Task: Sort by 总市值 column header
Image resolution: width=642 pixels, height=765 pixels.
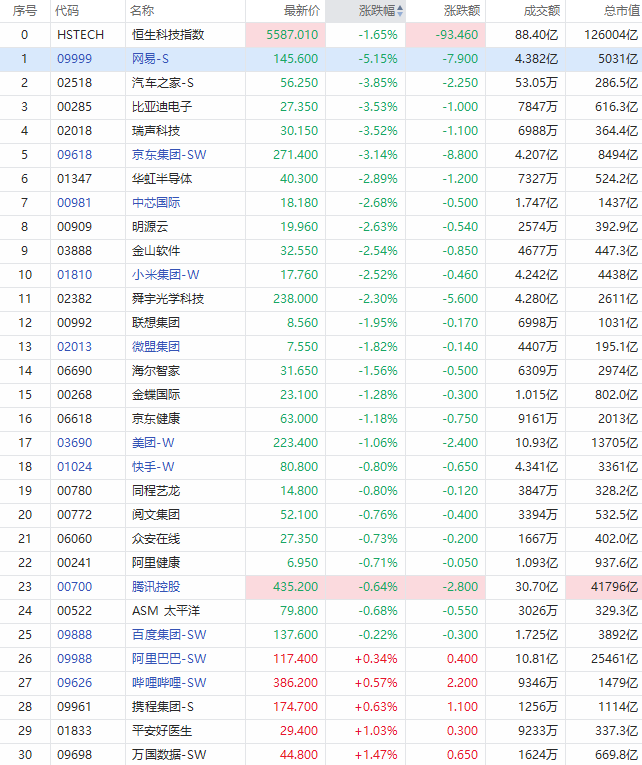Action: 621,11
